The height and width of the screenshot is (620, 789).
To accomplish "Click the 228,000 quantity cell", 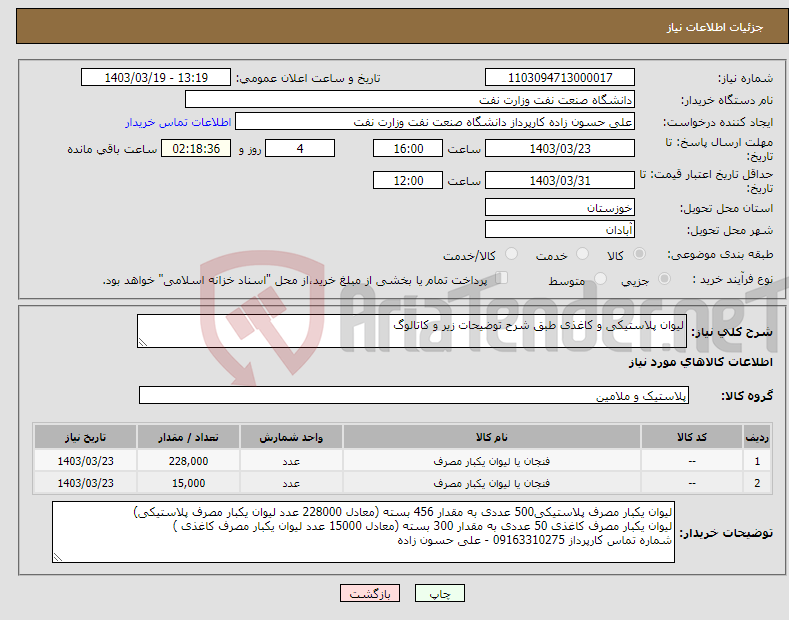I will 188,460.
